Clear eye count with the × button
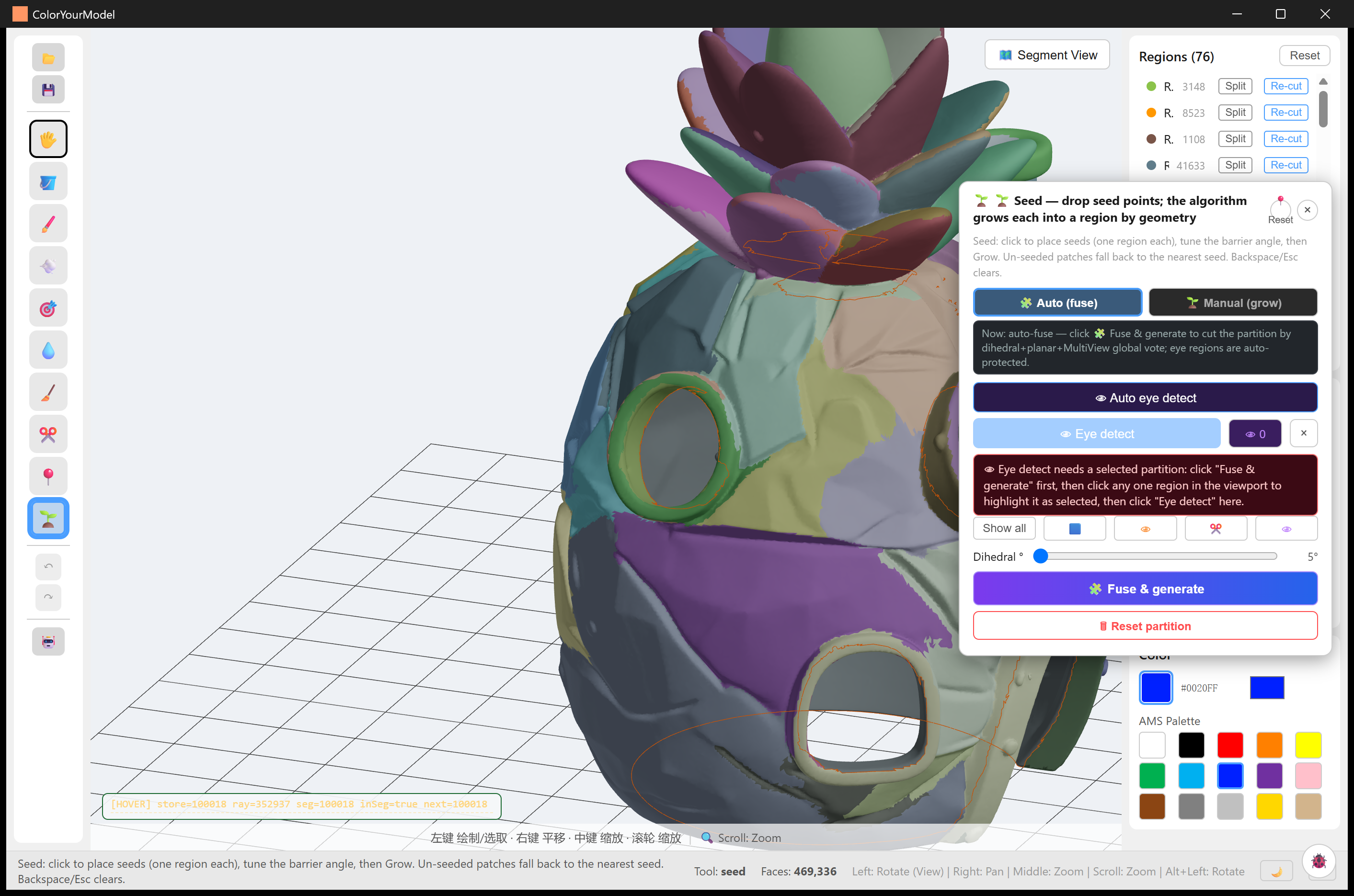1354x896 pixels. [1304, 433]
